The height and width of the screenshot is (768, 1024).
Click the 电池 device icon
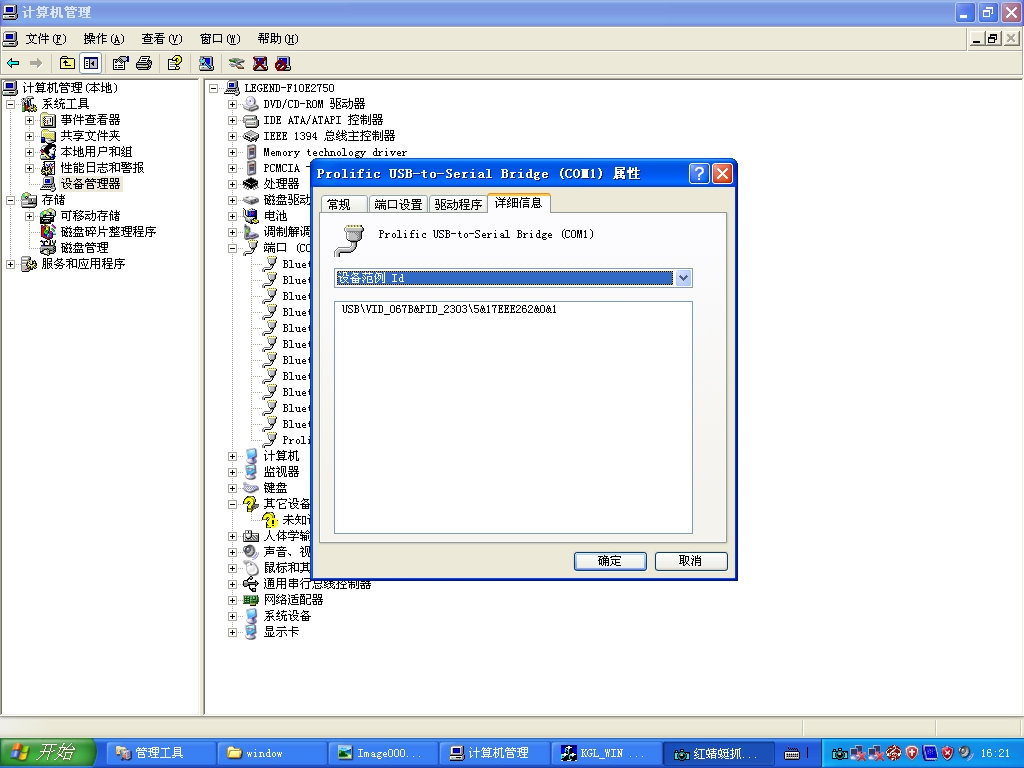tap(251, 216)
